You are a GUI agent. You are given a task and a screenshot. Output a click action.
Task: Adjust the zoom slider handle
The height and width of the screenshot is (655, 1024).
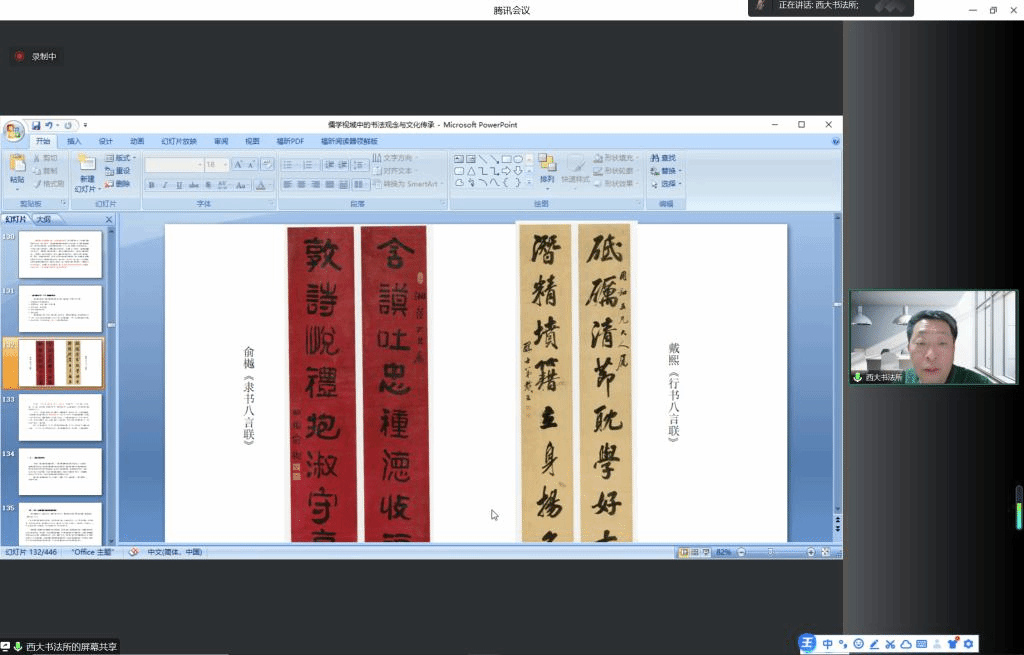[x=771, y=552]
